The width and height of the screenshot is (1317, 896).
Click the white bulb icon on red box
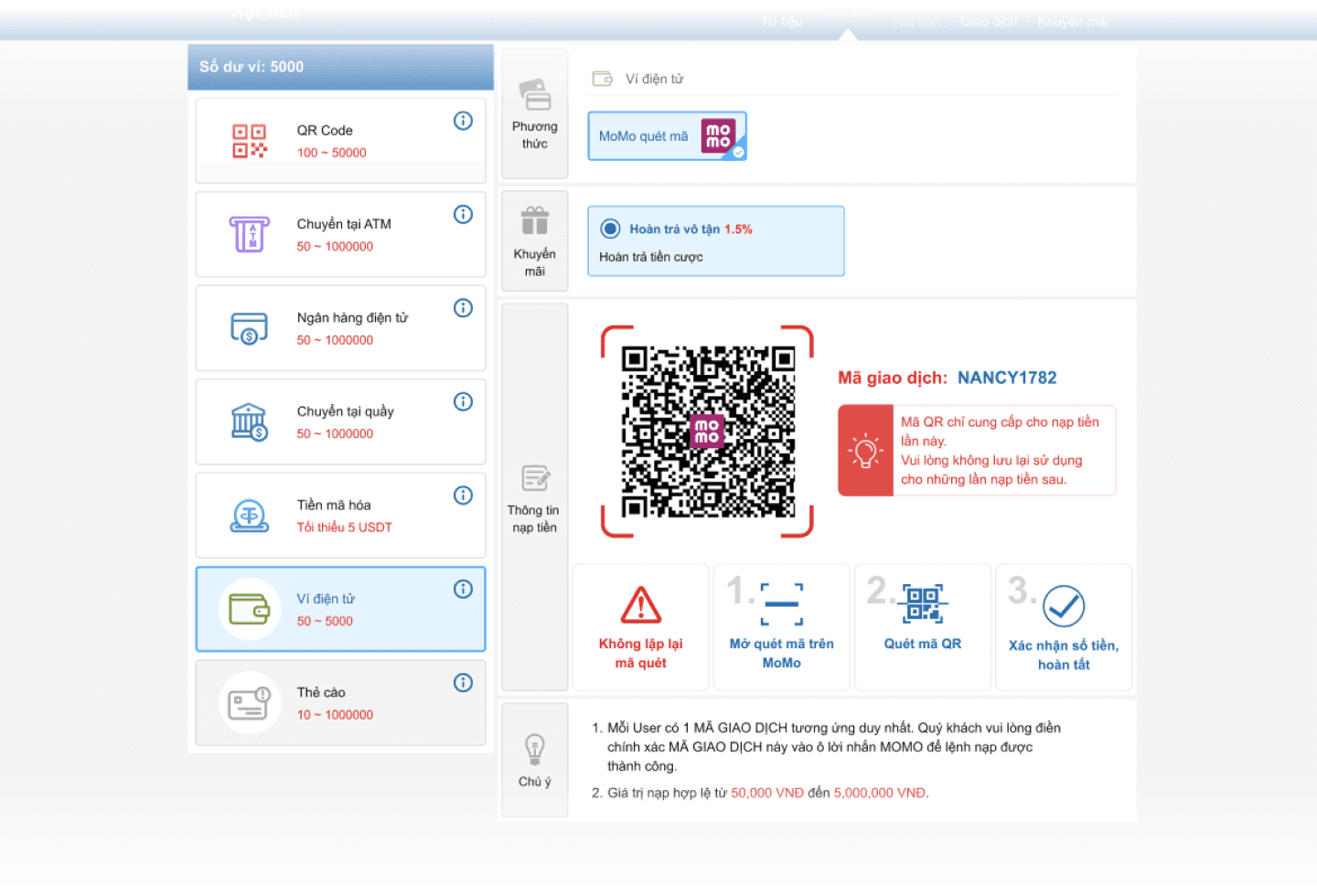(865, 451)
